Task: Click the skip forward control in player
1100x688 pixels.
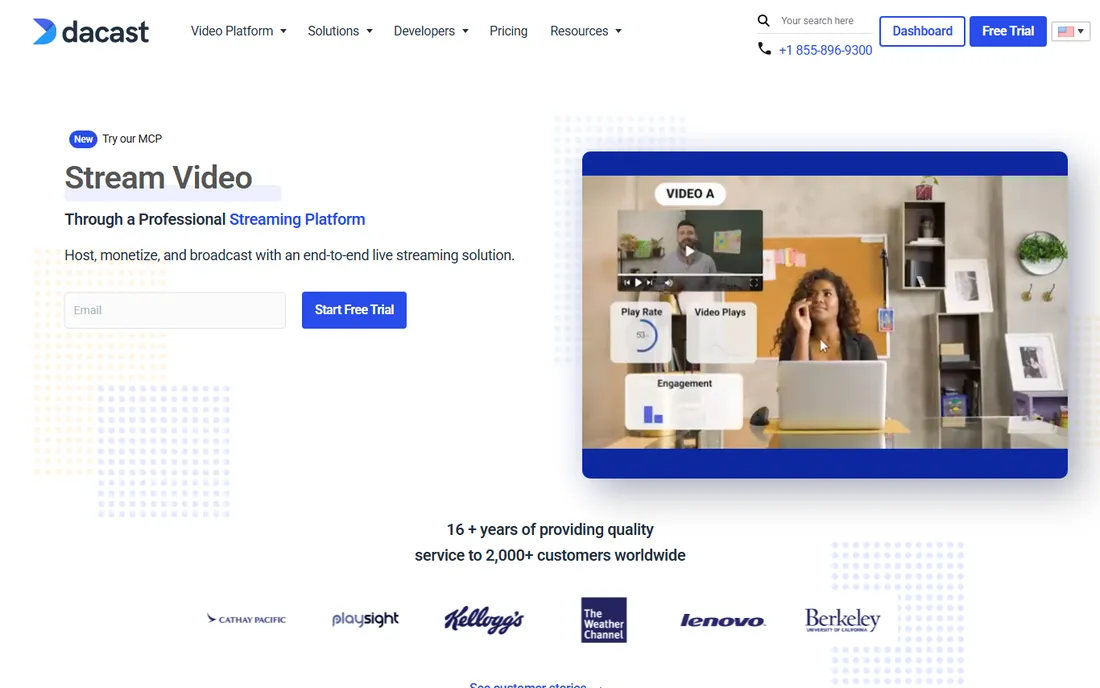Action: pos(650,283)
